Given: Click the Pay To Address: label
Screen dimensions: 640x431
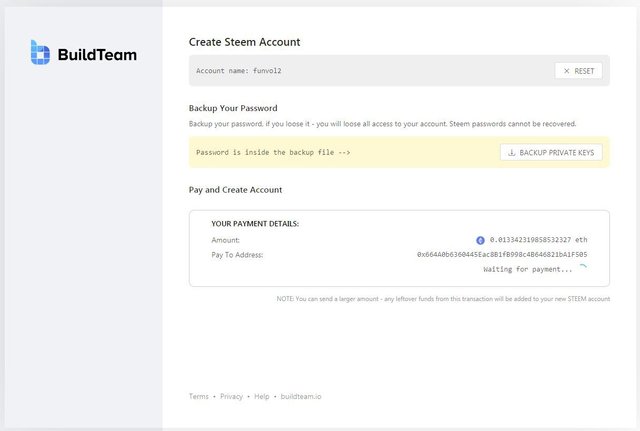Looking at the screenshot, I should [x=237, y=255].
